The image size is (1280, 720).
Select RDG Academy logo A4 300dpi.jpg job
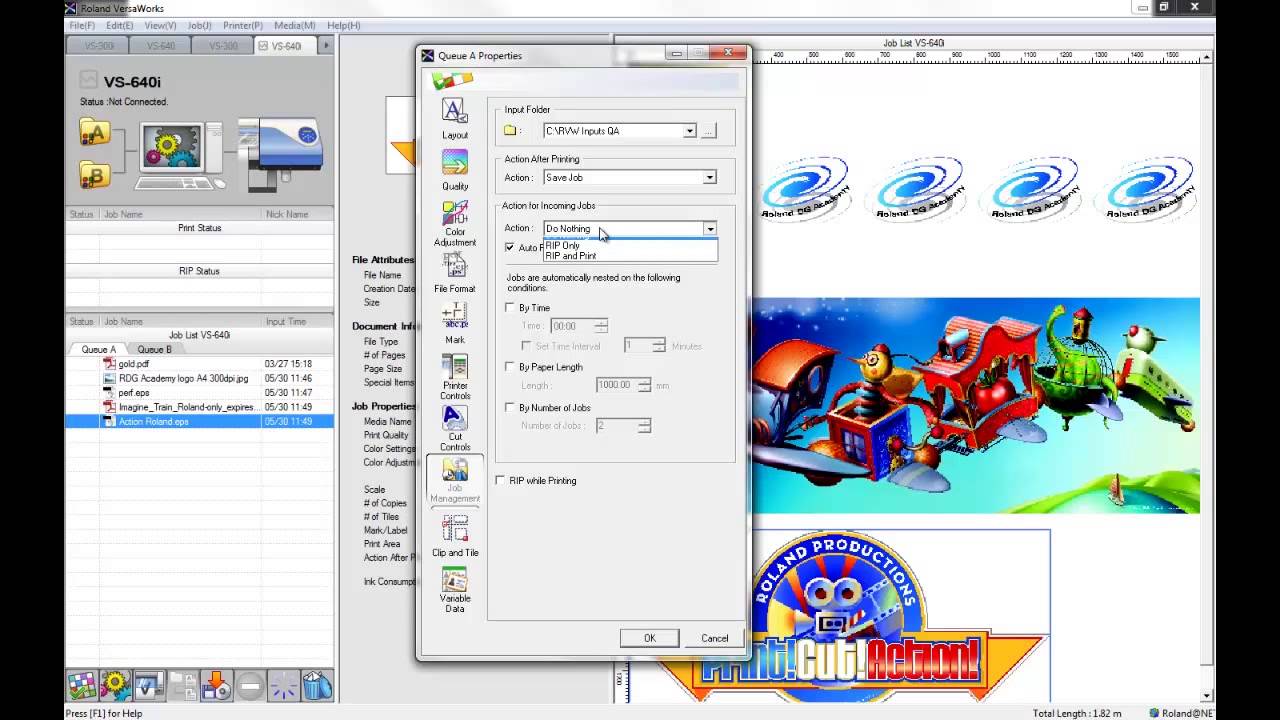(x=200, y=379)
